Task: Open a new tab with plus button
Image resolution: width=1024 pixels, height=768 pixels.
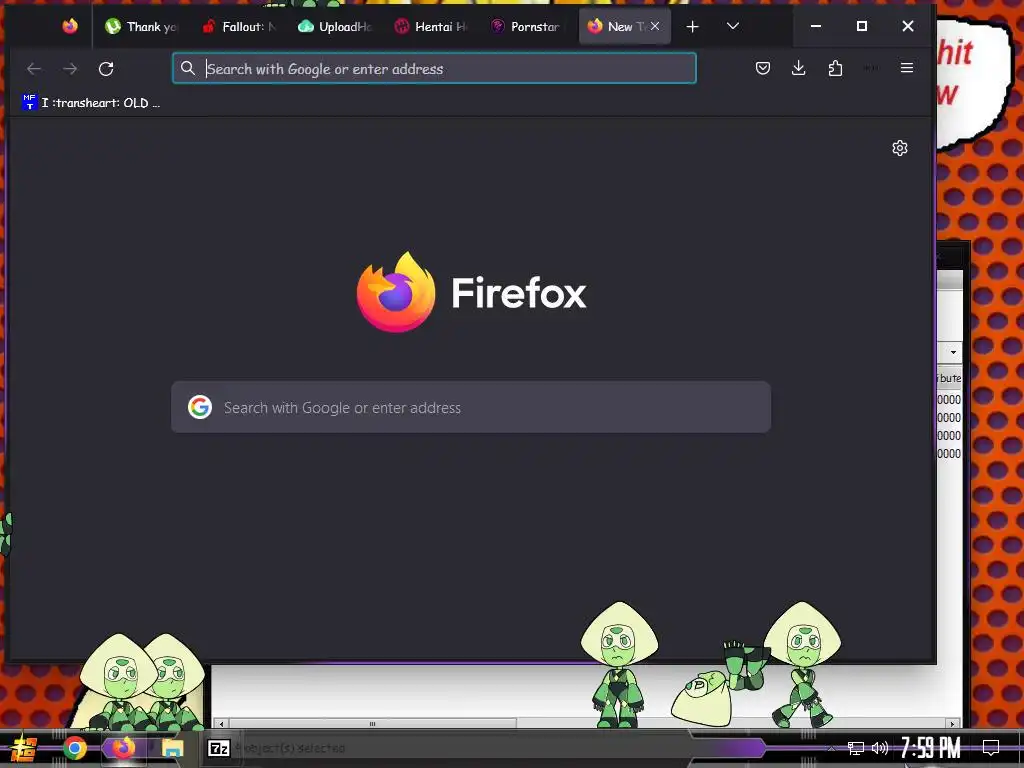Action: point(693,27)
